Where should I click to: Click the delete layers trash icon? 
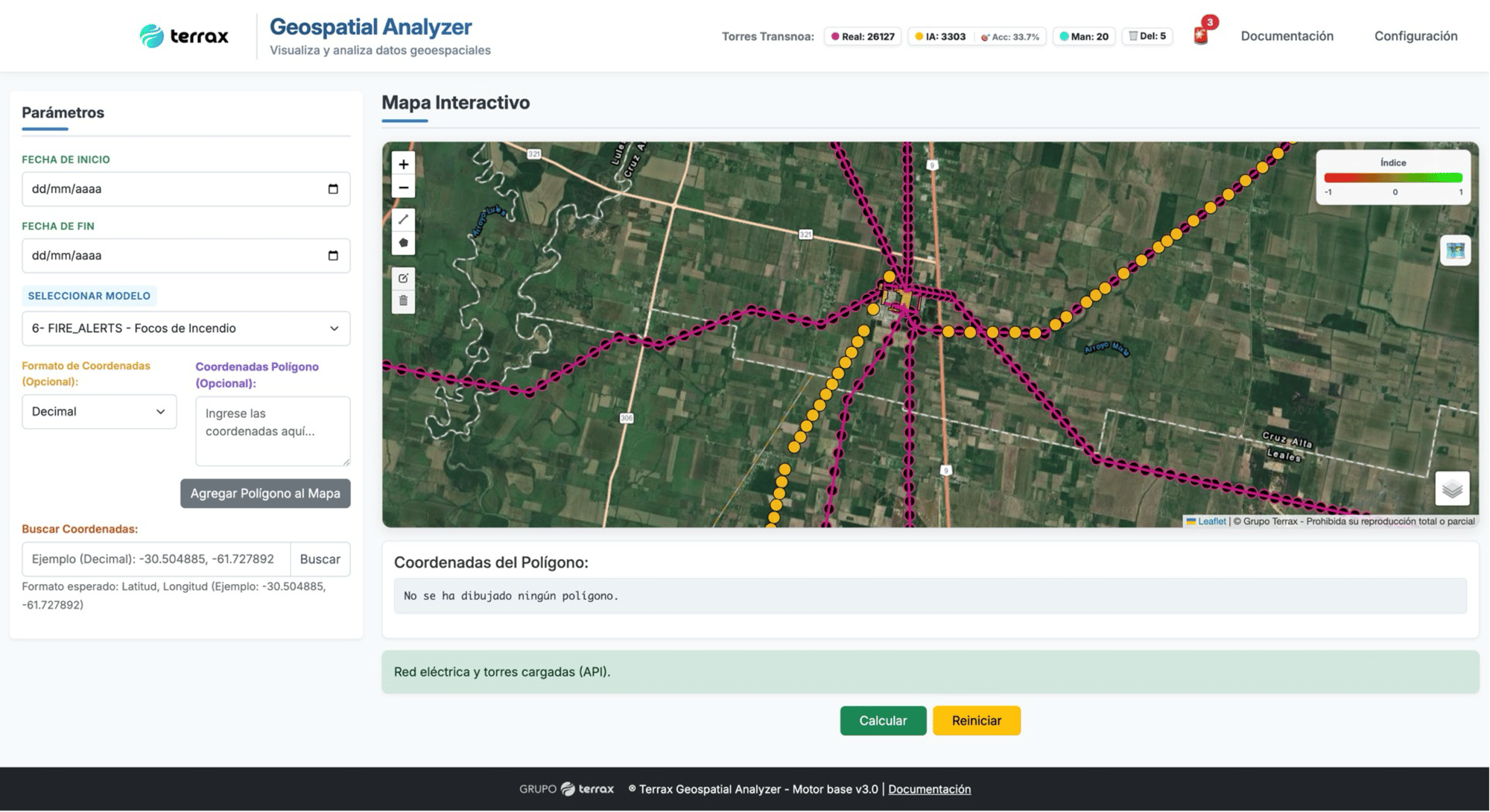403,301
